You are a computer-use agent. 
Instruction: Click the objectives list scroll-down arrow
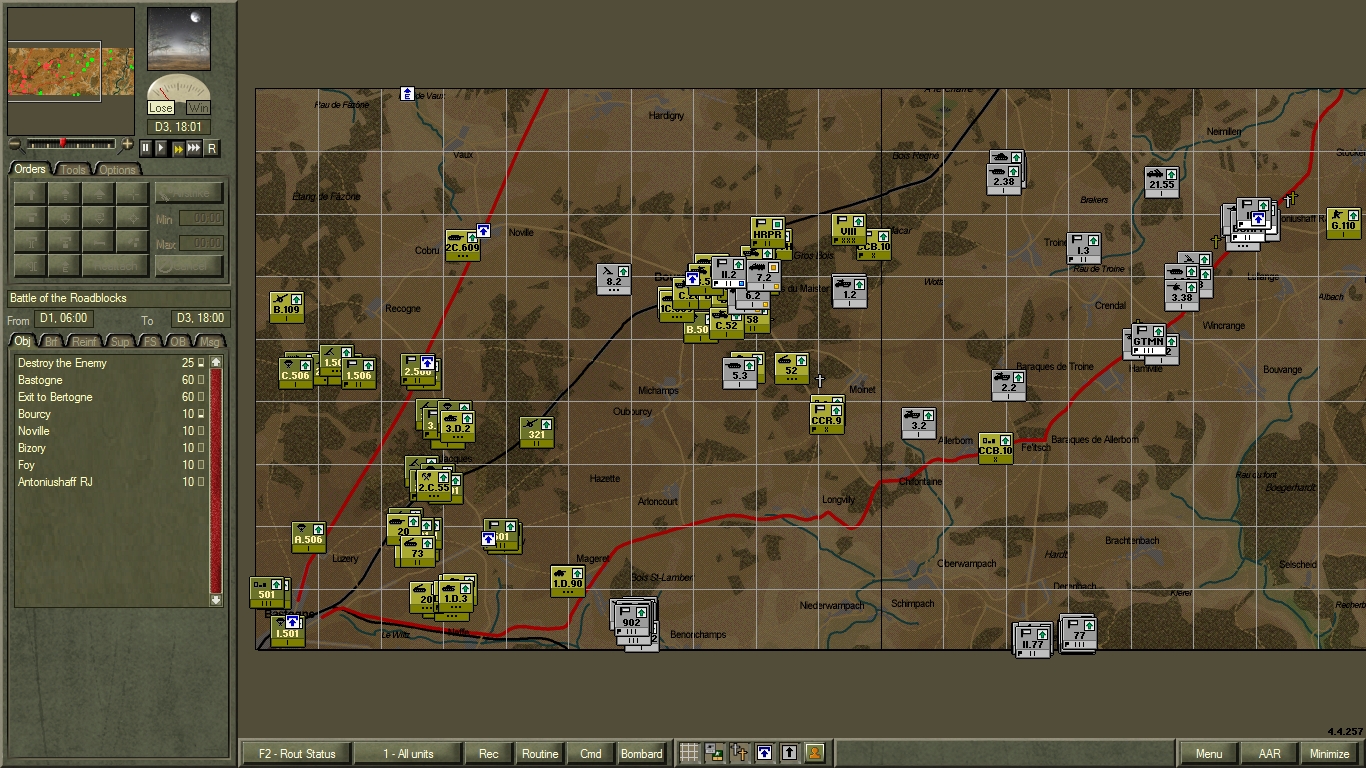point(215,600)
